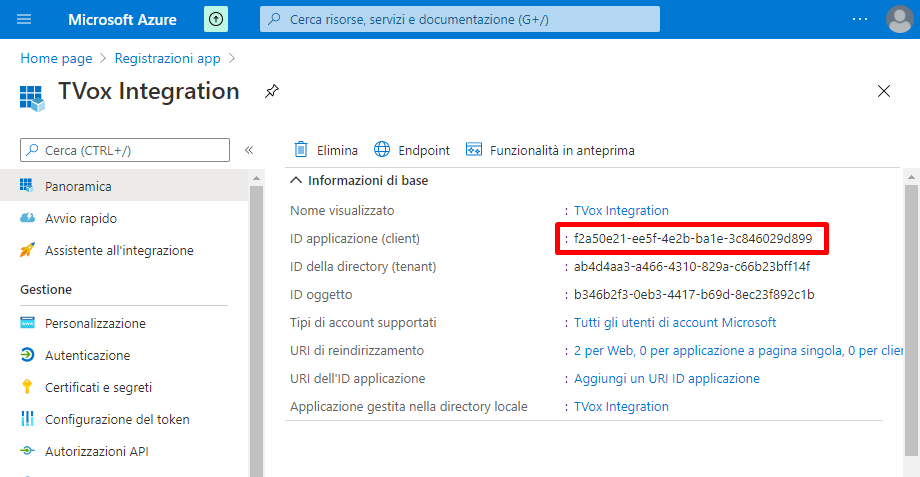The width and height of the screenshot is (920, 477).
Task: Click the sidebar scrollbar up arrow
Action: (x=256, y=178)
